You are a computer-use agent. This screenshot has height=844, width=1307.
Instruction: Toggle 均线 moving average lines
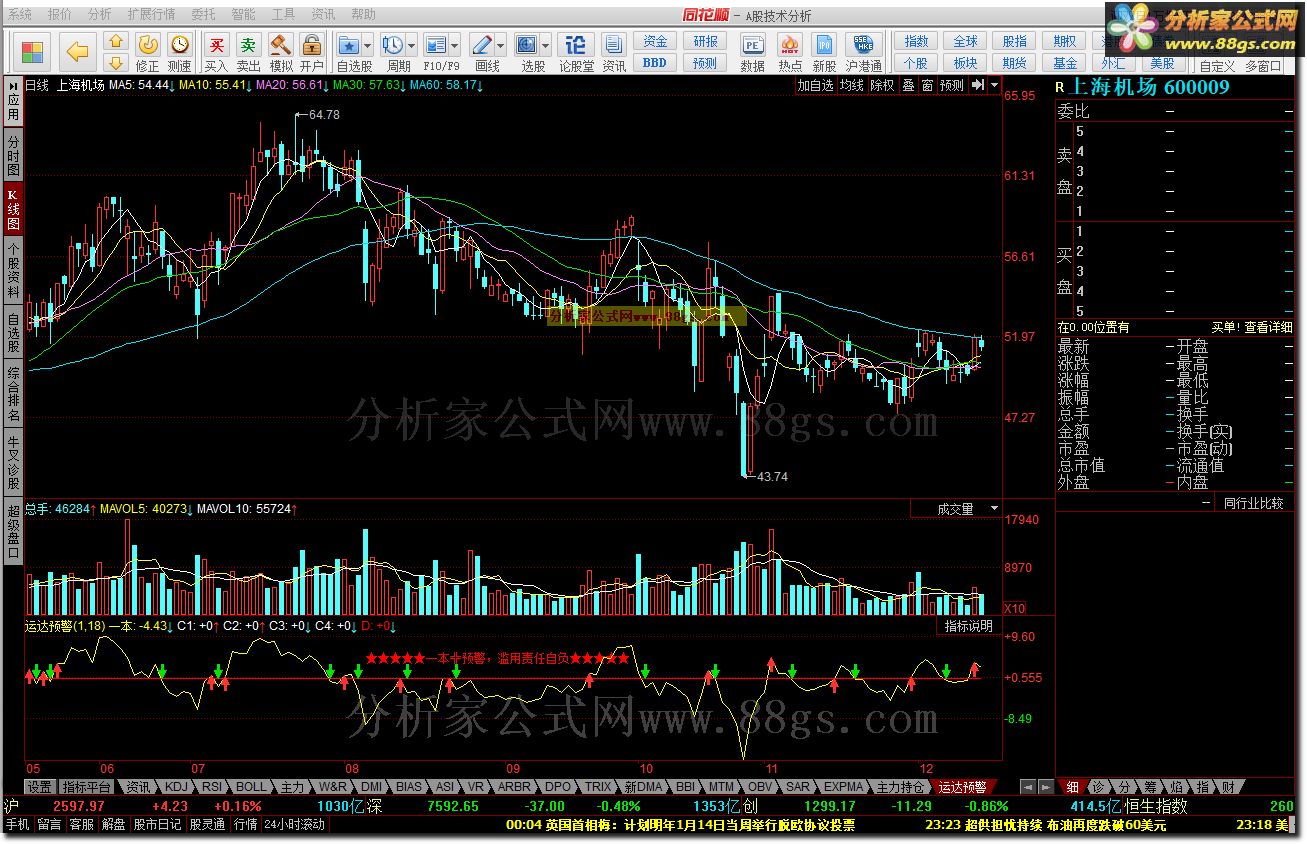coord(851,86)
